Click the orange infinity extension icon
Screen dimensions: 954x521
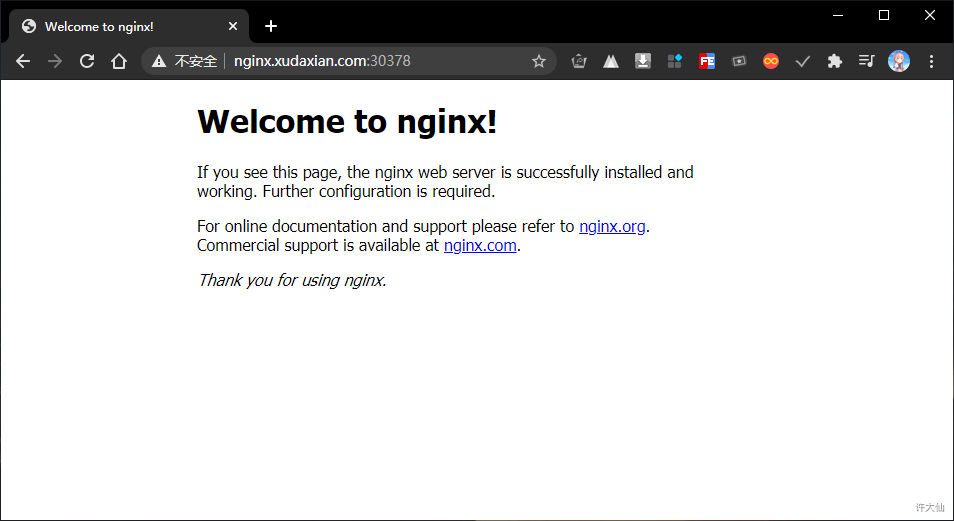coord(771,61)
